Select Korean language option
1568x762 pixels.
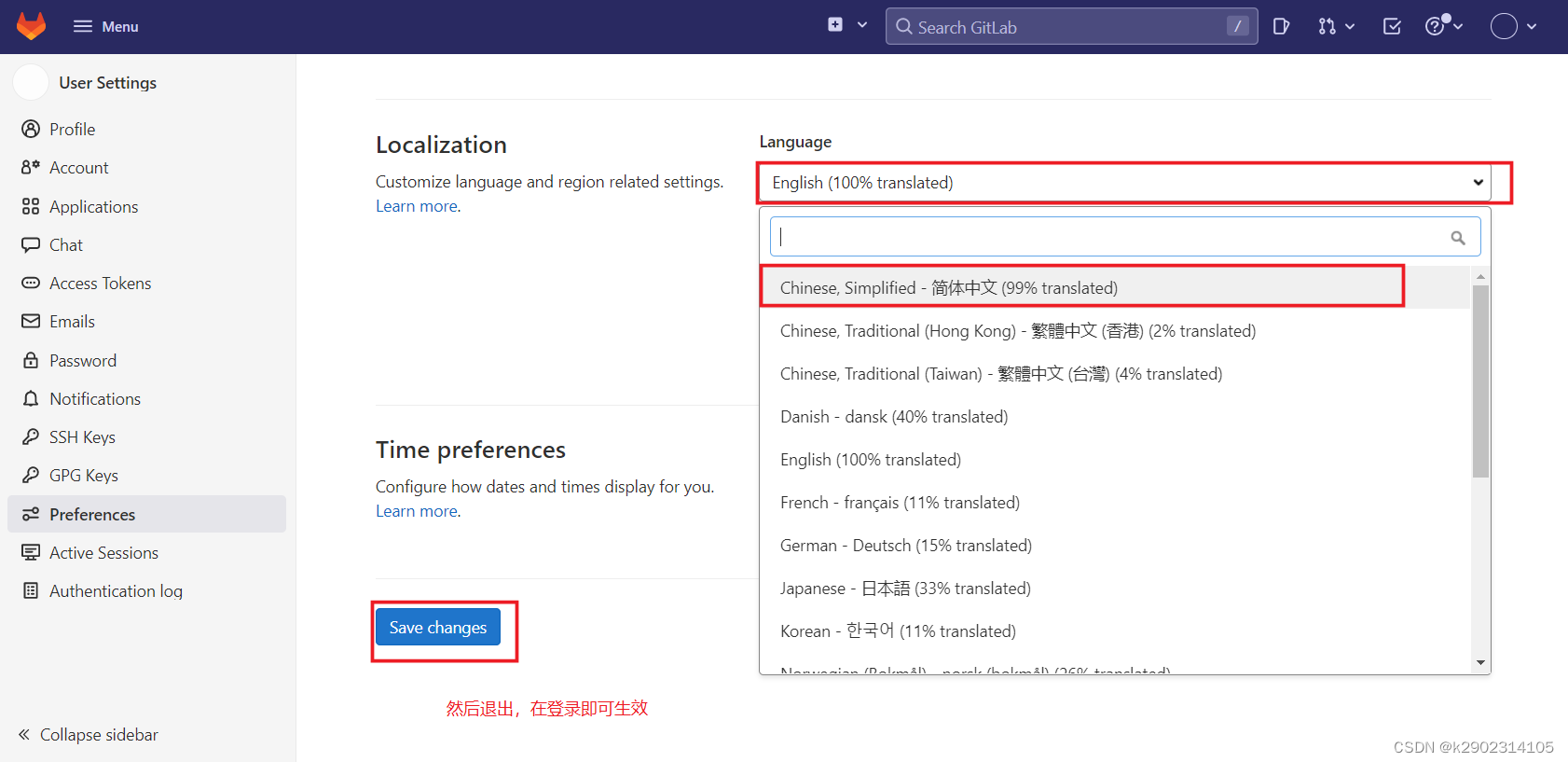(x=1115, y=630)
